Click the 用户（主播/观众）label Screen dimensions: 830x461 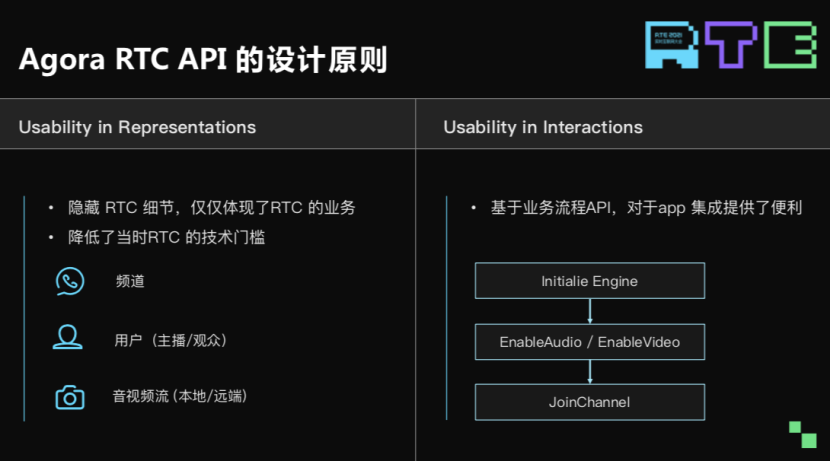point(170,340)
